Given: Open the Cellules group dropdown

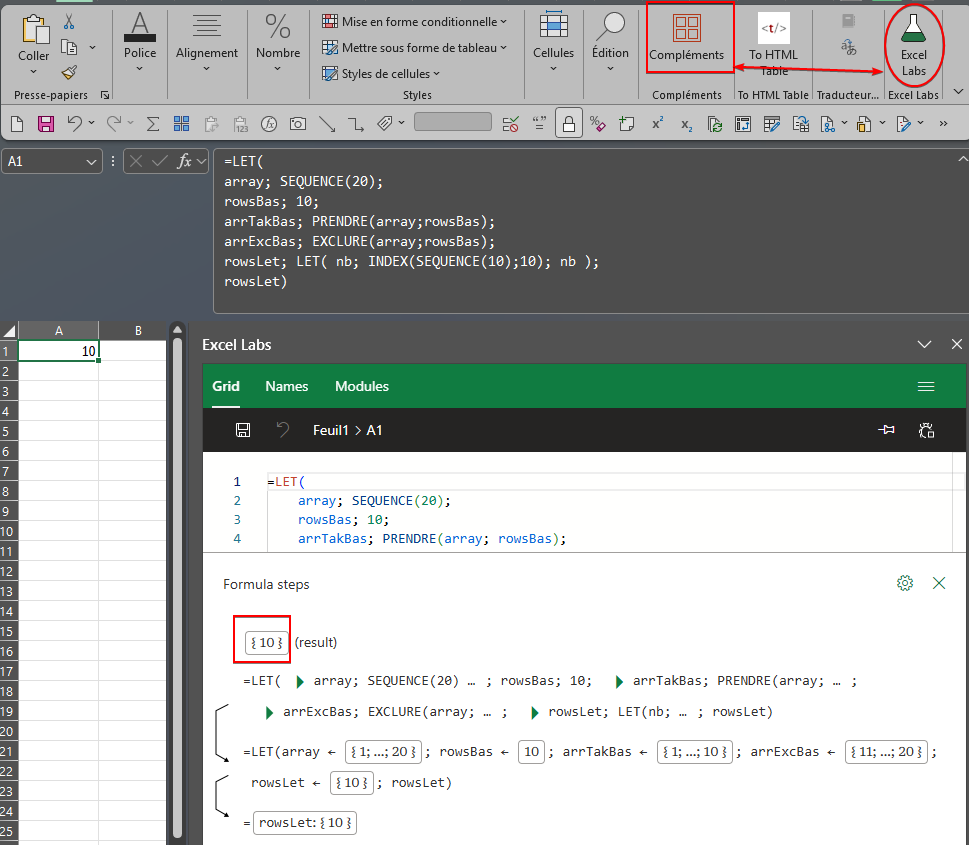Looking at the screenshot, I should [553, 69].
